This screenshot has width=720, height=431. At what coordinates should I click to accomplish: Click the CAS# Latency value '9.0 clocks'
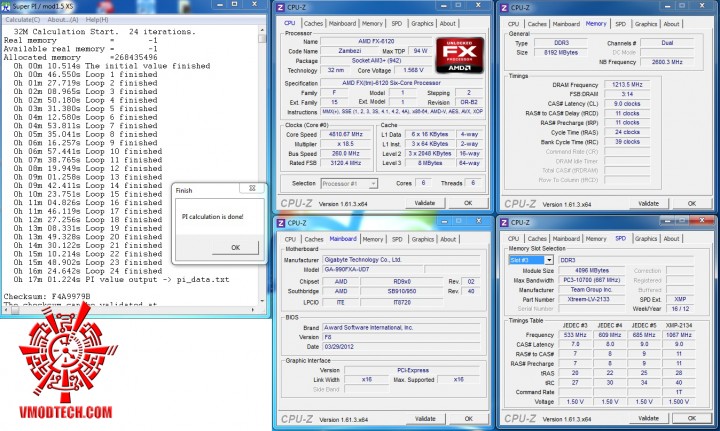click(x=627, y=104)
